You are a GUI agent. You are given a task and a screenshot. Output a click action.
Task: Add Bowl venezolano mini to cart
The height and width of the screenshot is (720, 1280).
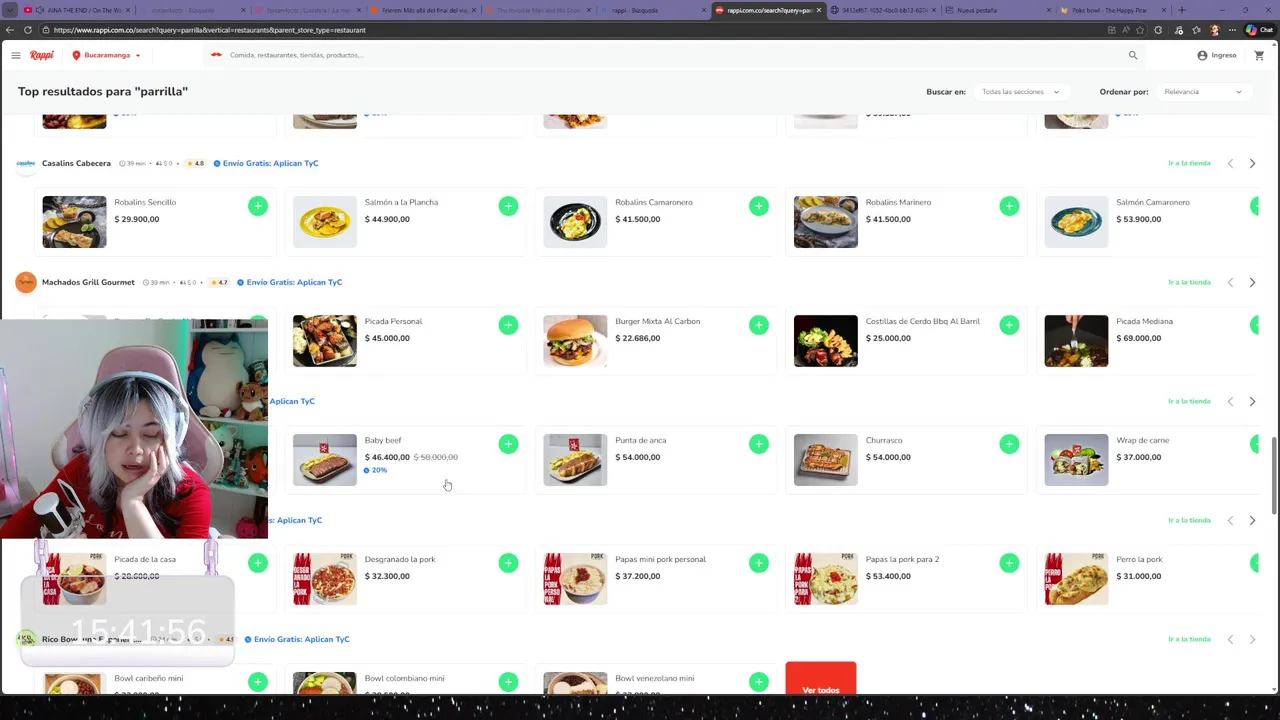coord(759,682)
